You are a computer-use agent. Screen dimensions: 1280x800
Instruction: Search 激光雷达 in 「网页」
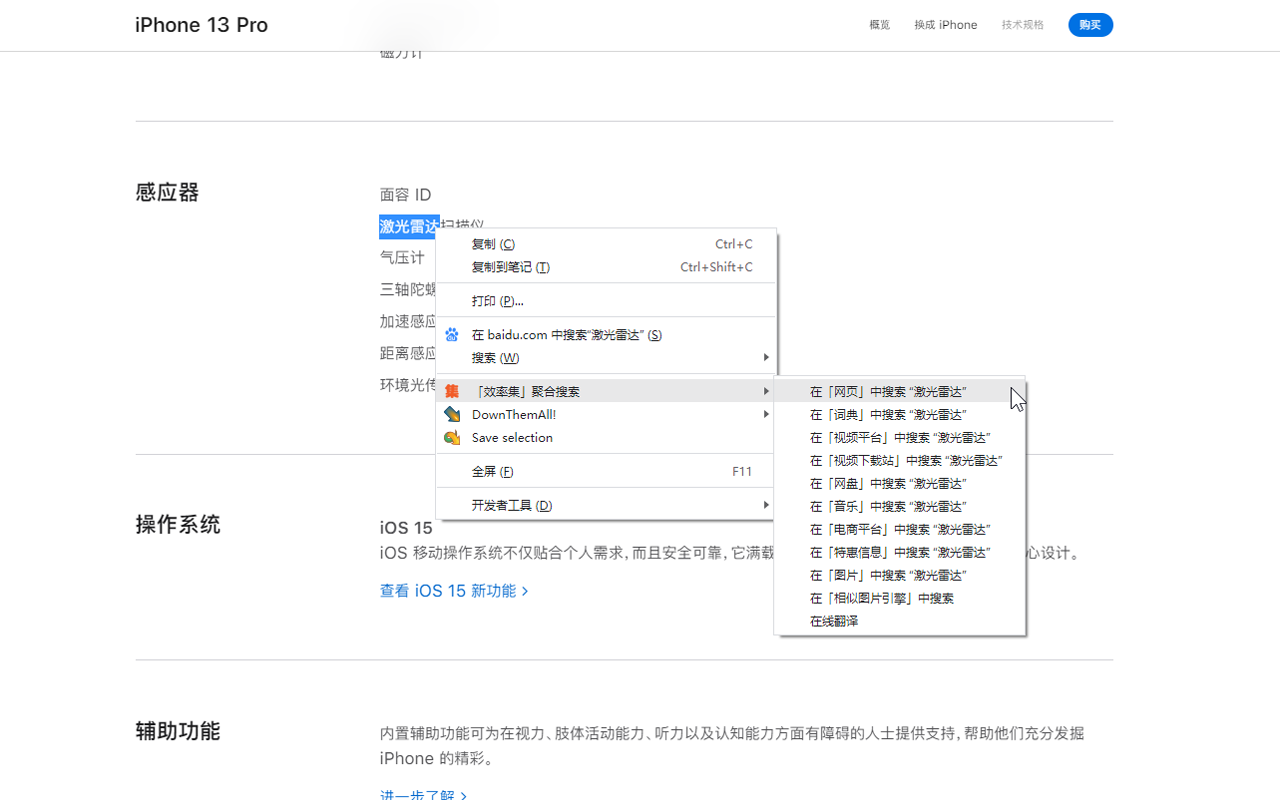point(900,392)
